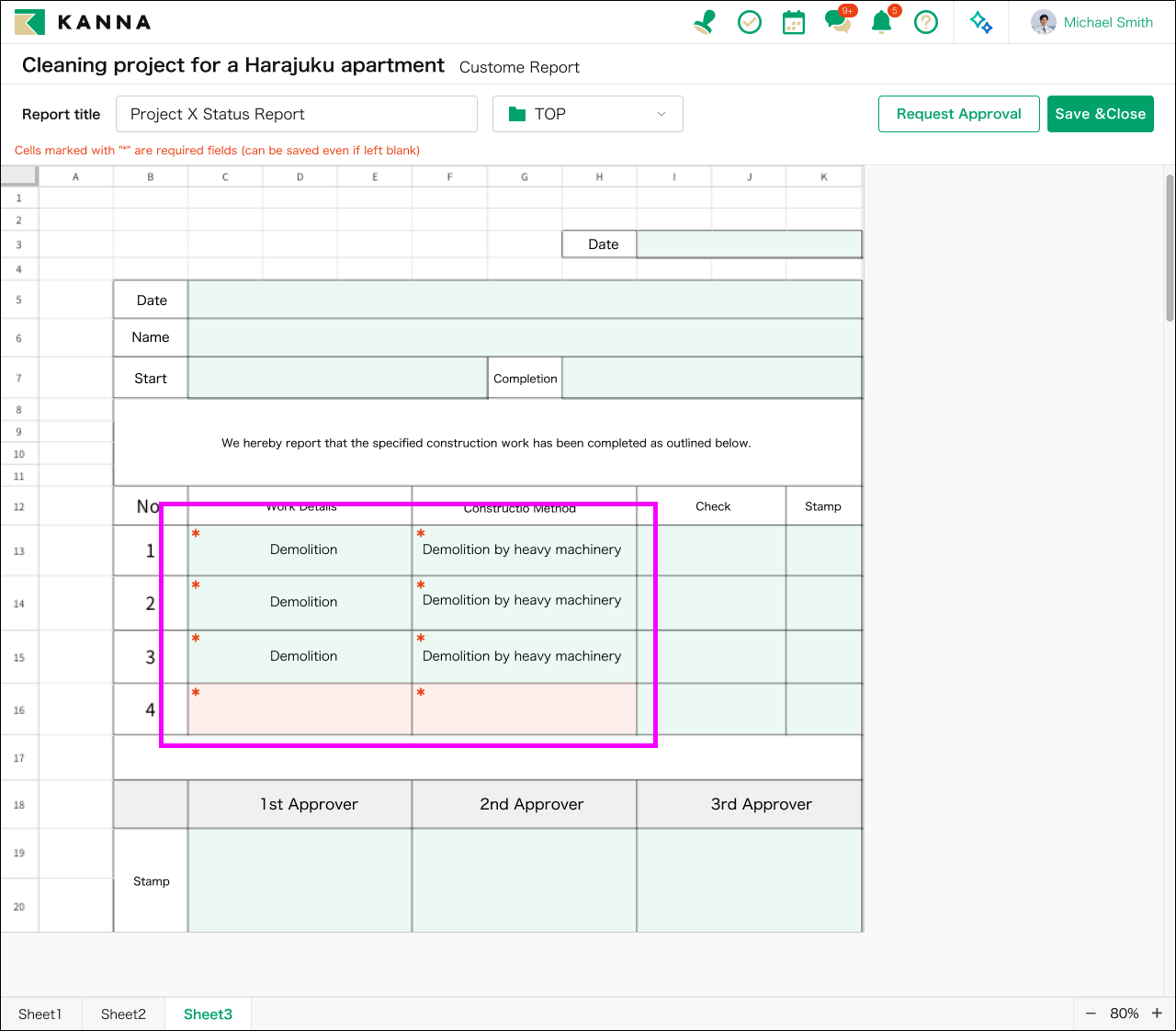Screen dimensions: 1176x1031
Task: Open chat messages with 9+ badge
Action: point(838,21)
